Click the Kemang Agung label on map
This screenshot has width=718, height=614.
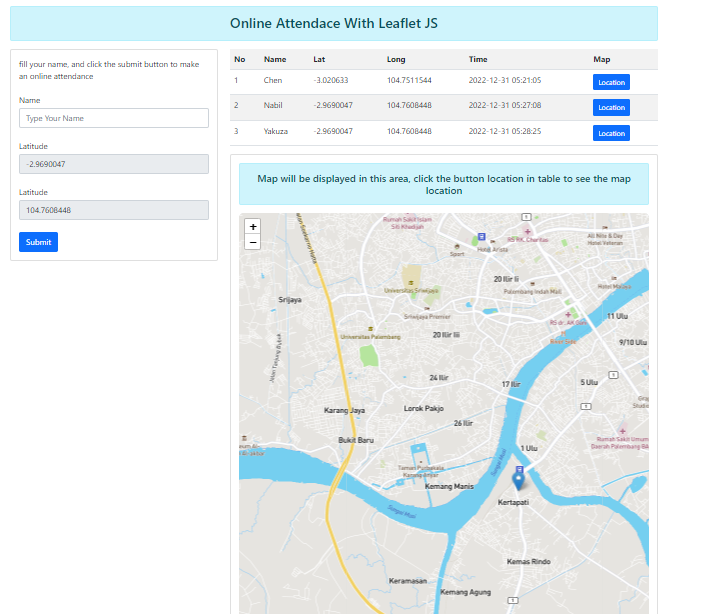point(466,592)
